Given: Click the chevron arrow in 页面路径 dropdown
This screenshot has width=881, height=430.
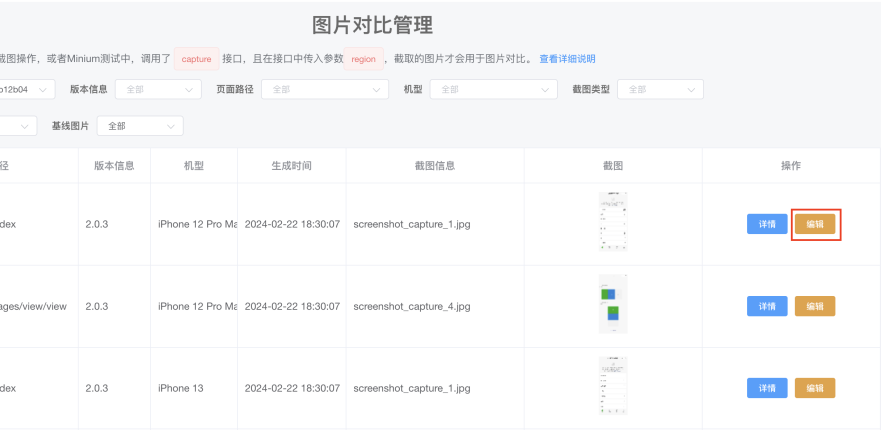Looking at the screenshot, I should pos(376,89).
